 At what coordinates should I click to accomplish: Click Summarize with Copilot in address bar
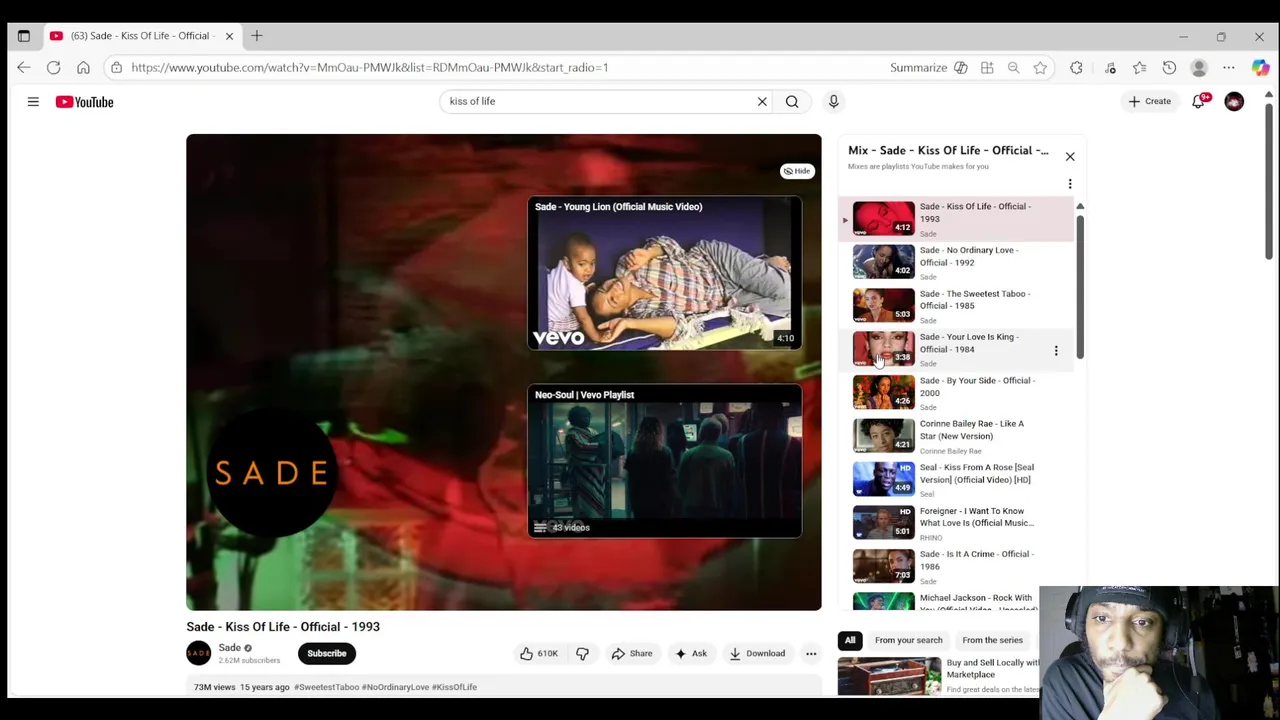point(928,67)
